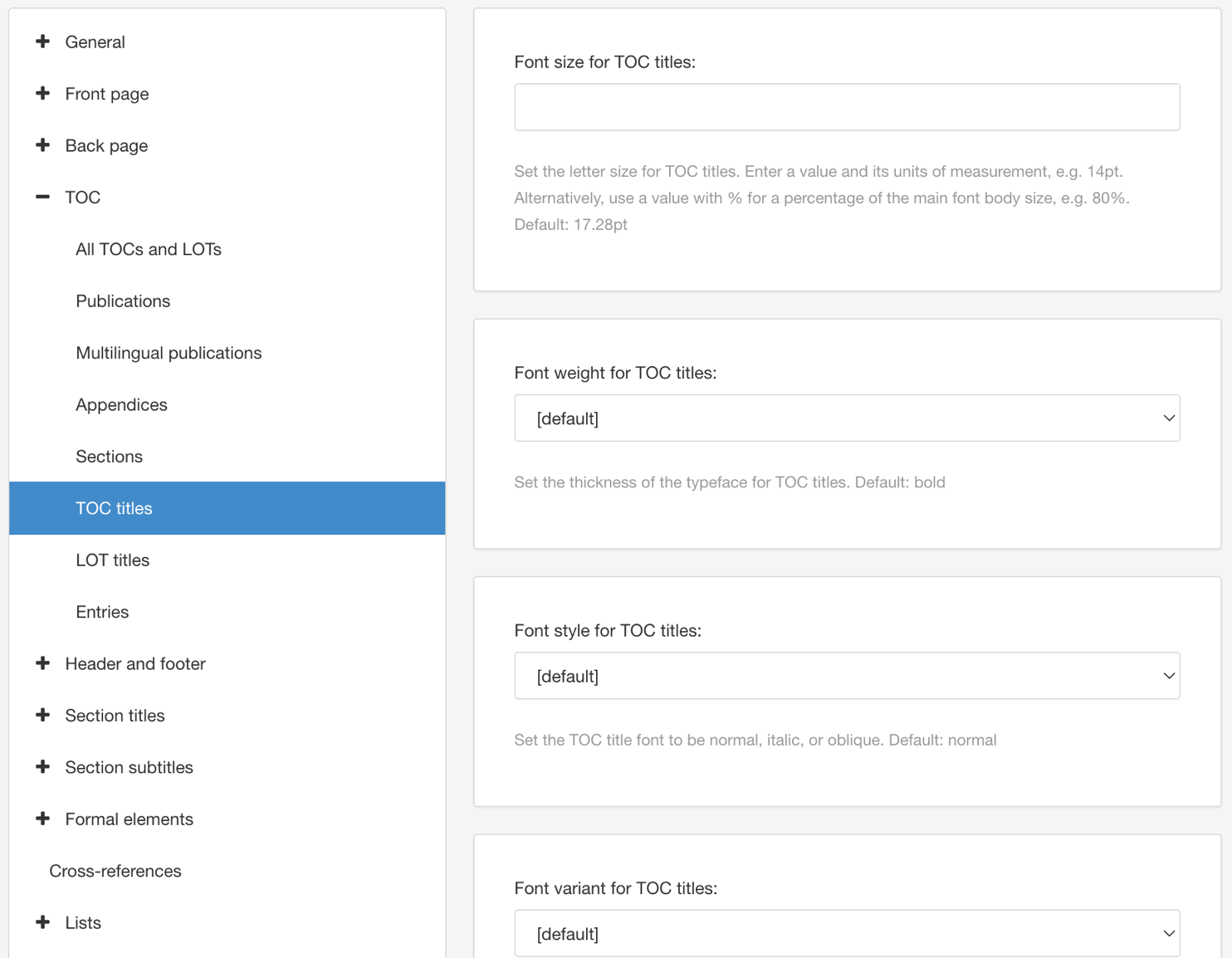The image size is (1232, 958).
Task: Select the Publications entry
Action: tap(123, 301)
